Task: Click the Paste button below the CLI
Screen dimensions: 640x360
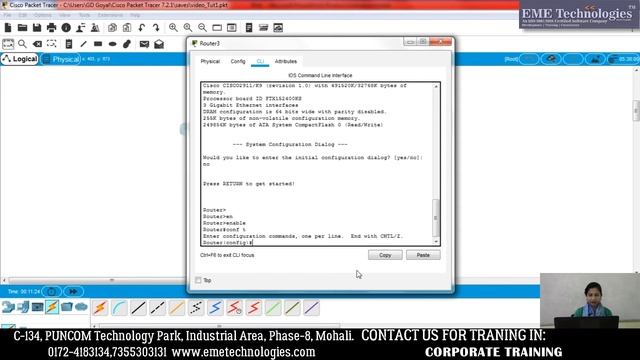Action: tap(423, 255)
